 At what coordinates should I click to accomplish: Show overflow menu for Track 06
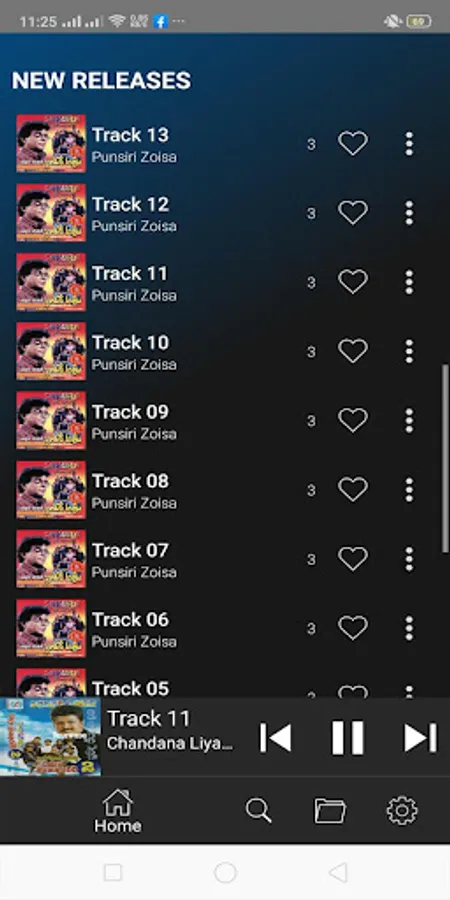click(x=409, y=629)
